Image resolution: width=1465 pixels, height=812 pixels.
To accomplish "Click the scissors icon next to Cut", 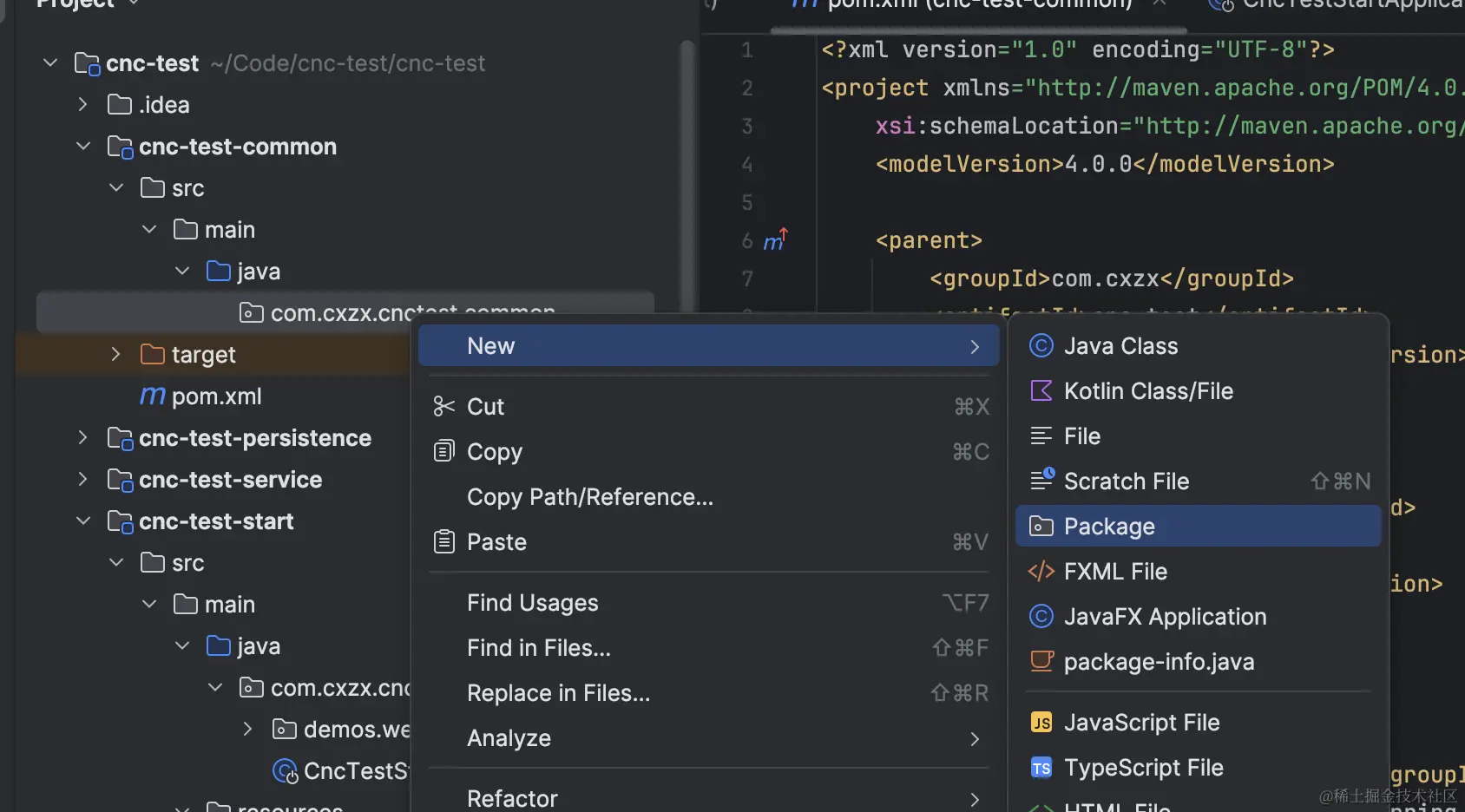I will pyautogui.click(x=443, y=407).
